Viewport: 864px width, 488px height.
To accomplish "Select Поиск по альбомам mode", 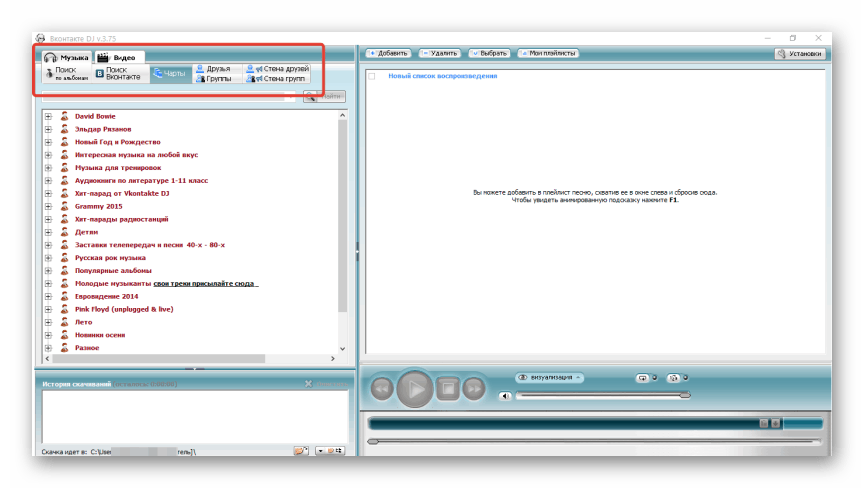I will click(68, 73).
